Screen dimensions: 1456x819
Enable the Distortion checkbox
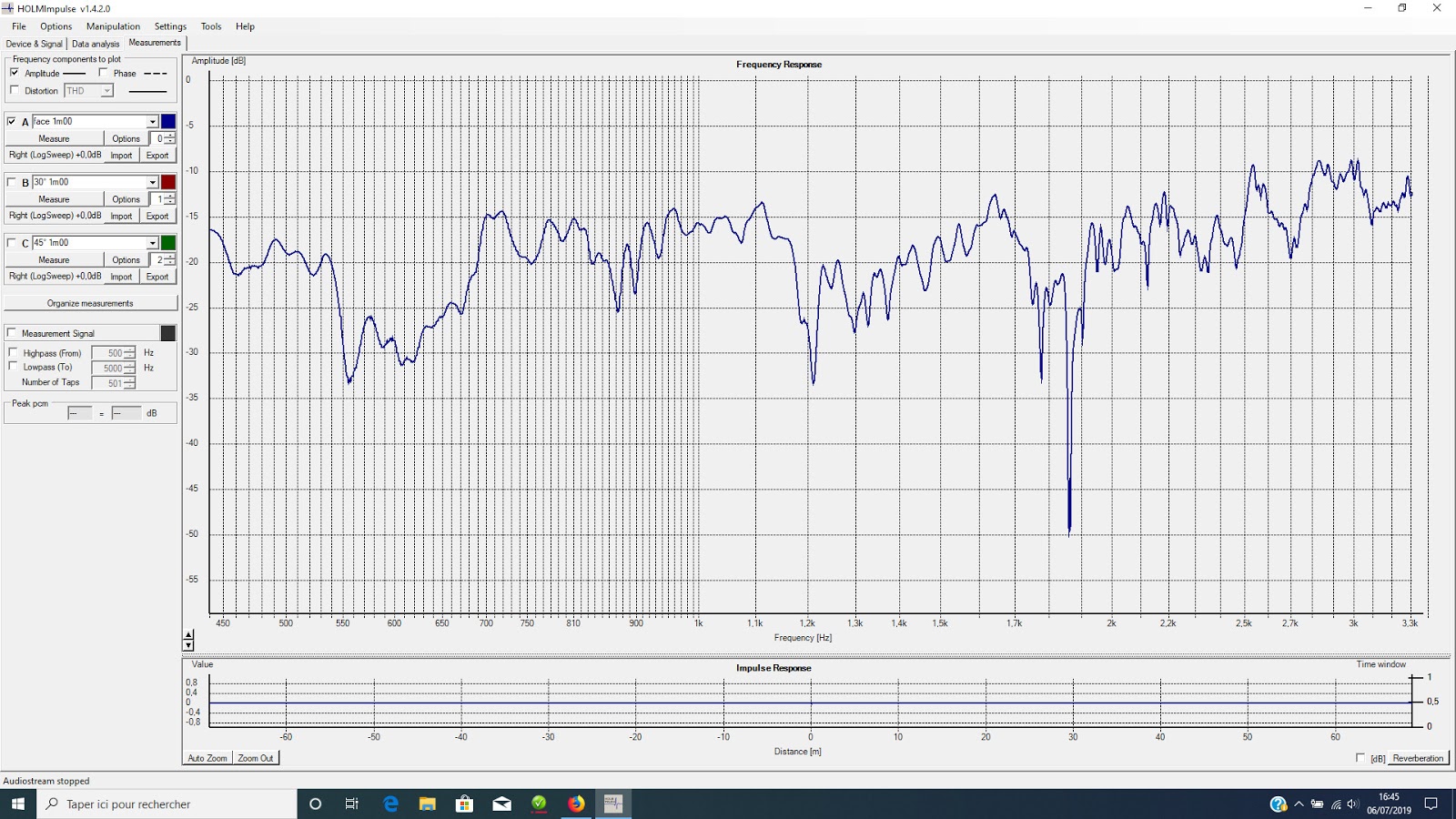click(15, 90)
